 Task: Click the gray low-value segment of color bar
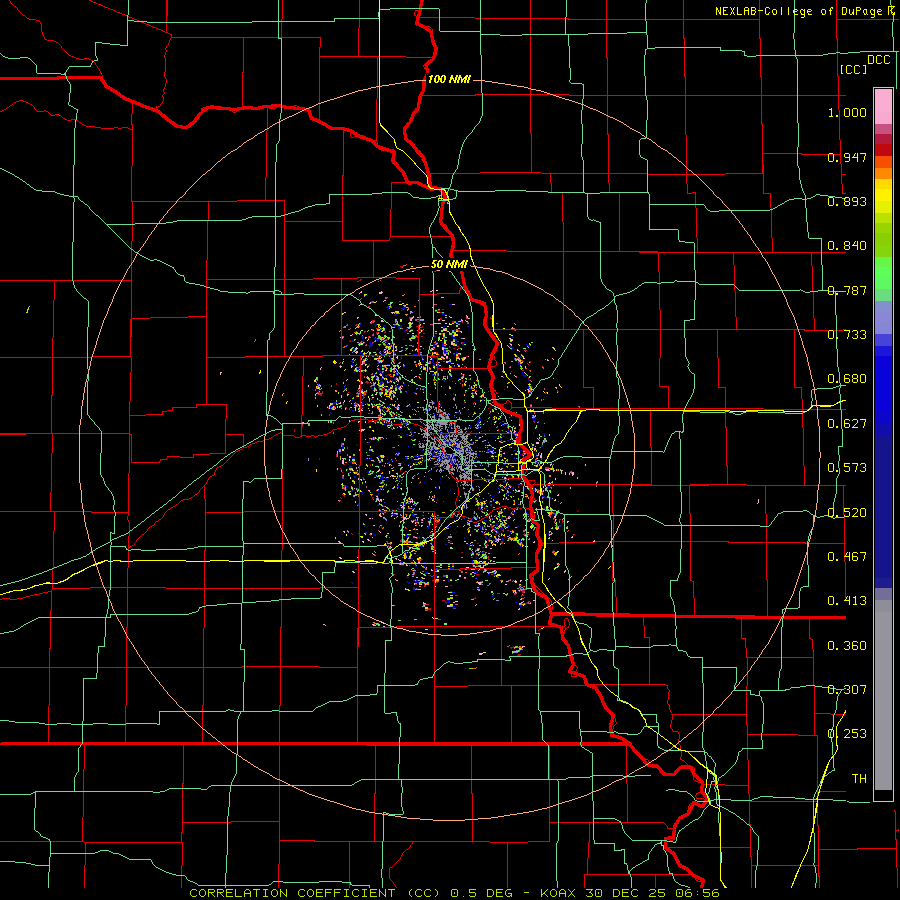point(883,695)
